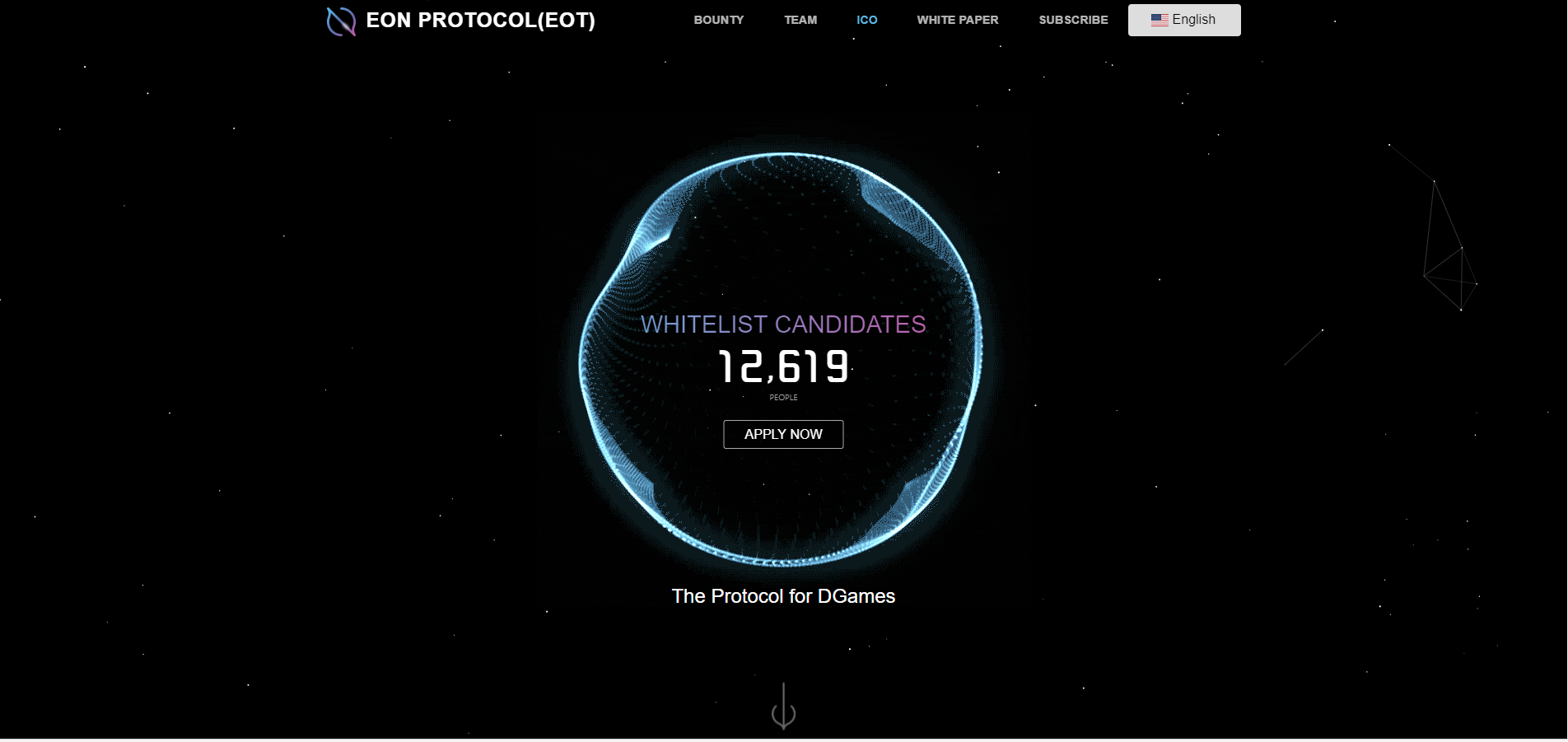1568x742 pixels.
Task: Click SUBSCRIBE in the navigation bar
Action: (x=1073, y=20)
